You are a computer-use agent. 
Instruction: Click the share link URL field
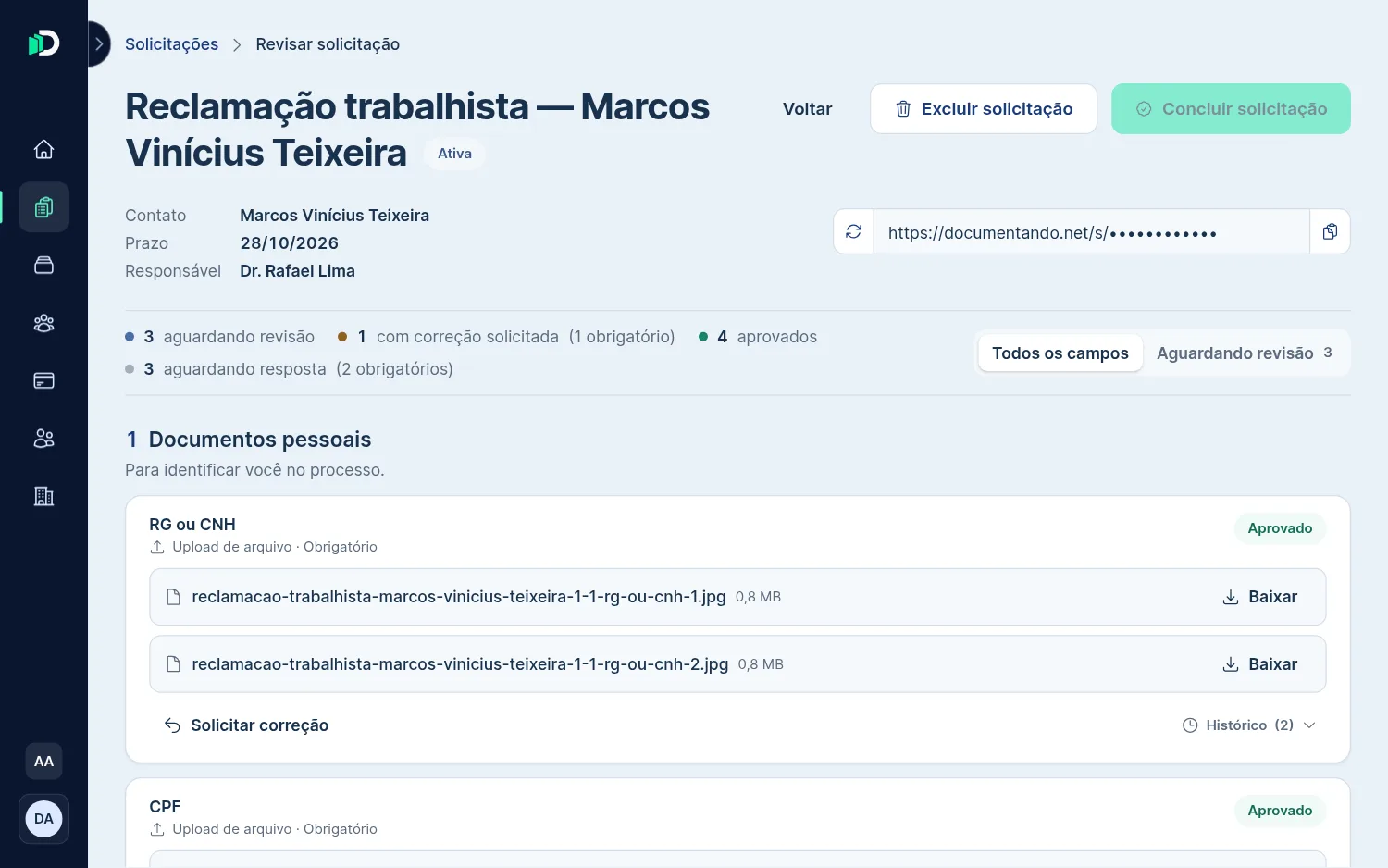click(1092, 231)
